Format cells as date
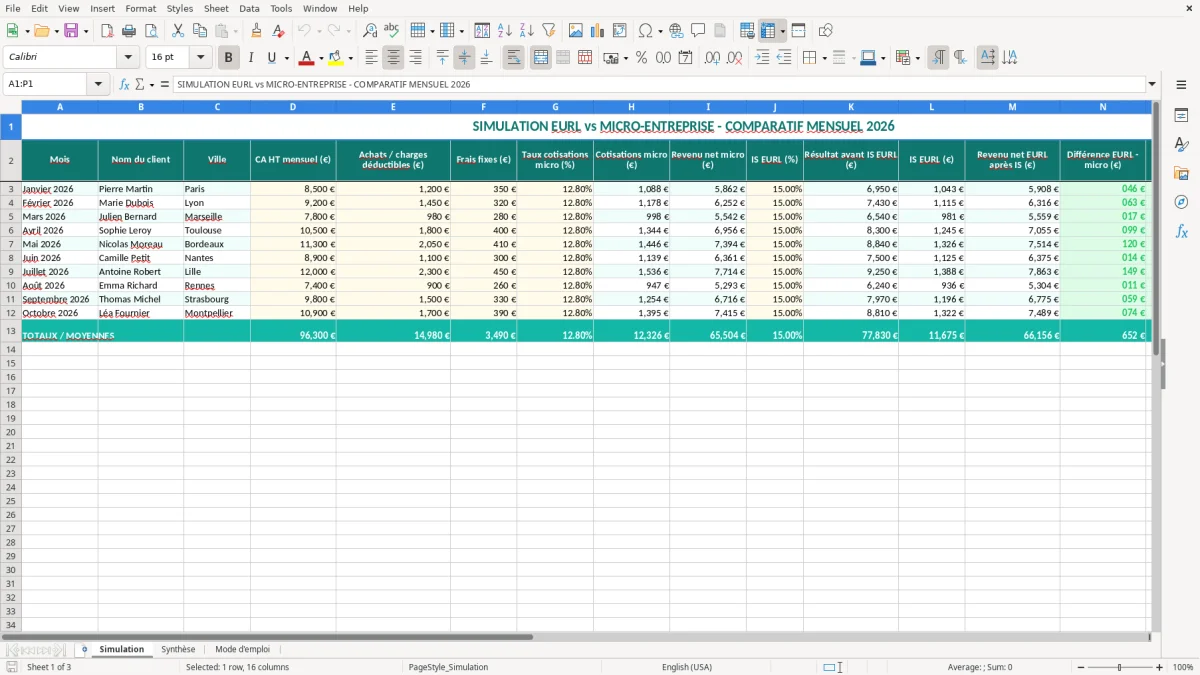Viewport: 1200px width, 675px height. (x=685, y=58)
